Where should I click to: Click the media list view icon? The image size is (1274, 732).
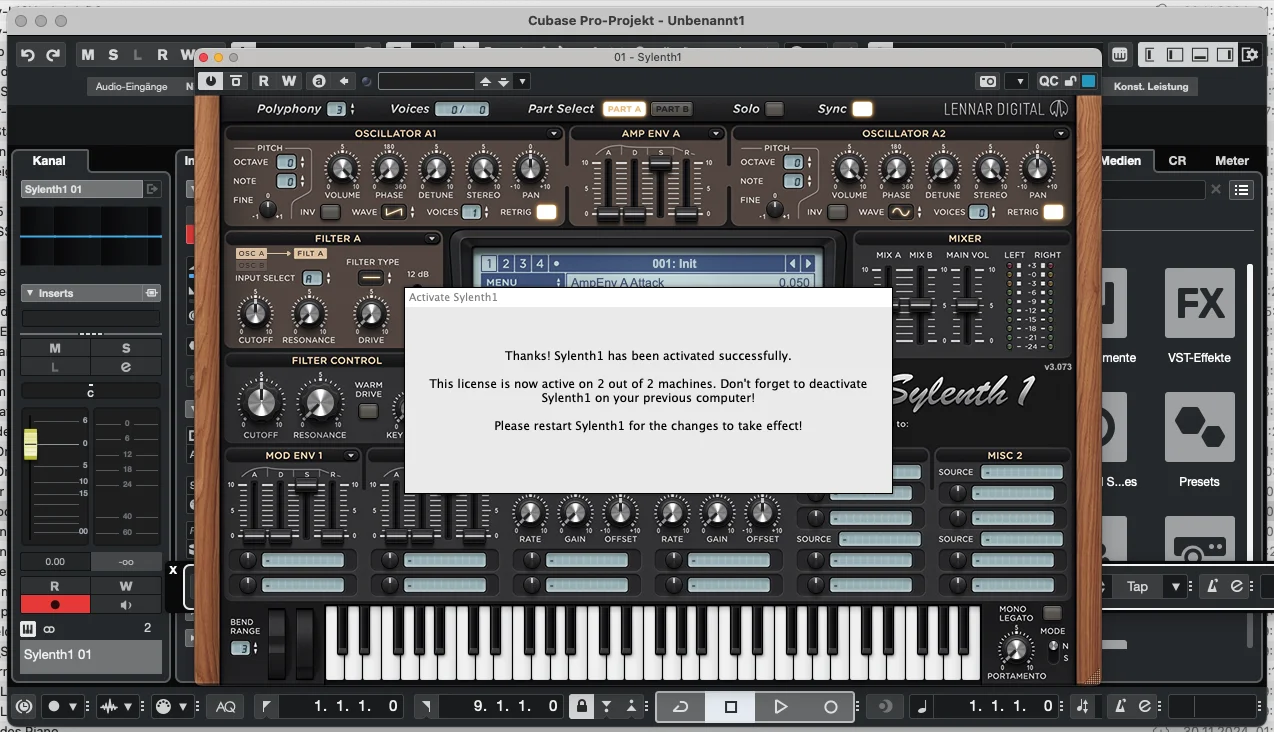tap(1242, 190)
